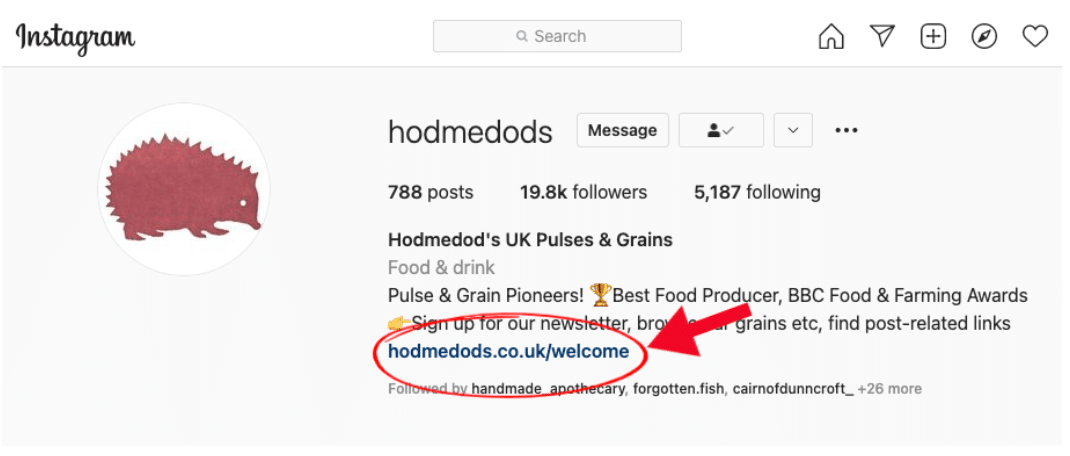
Task: Open hodmedods.co.uk/welcome link
Action: point(508,352)
